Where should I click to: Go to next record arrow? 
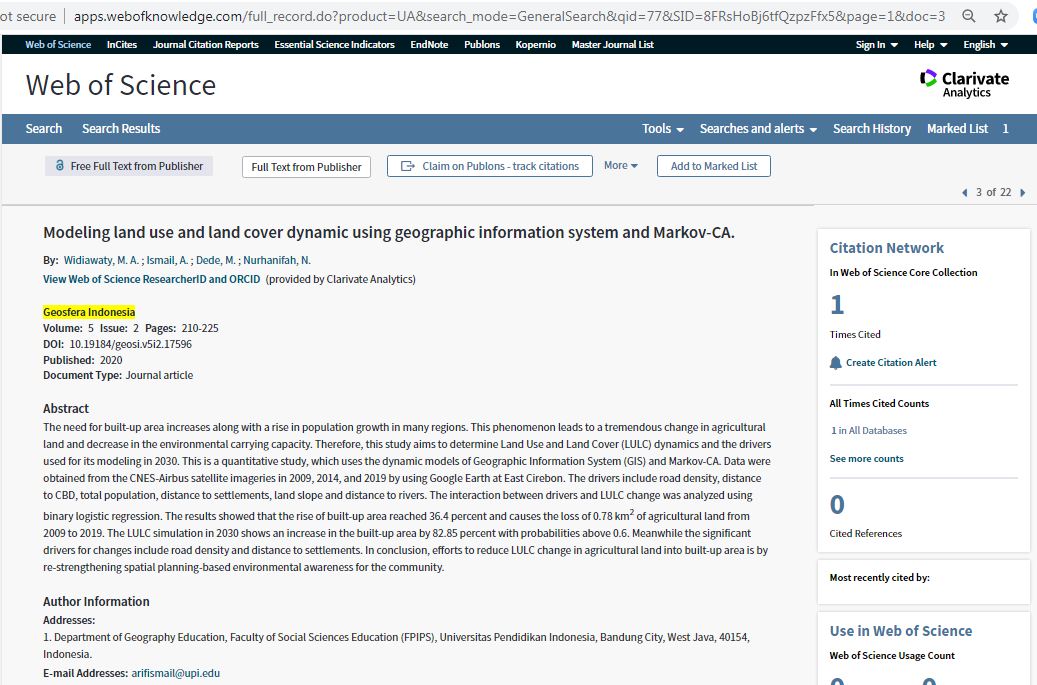pyautogui.click(x=1022, y=192)
